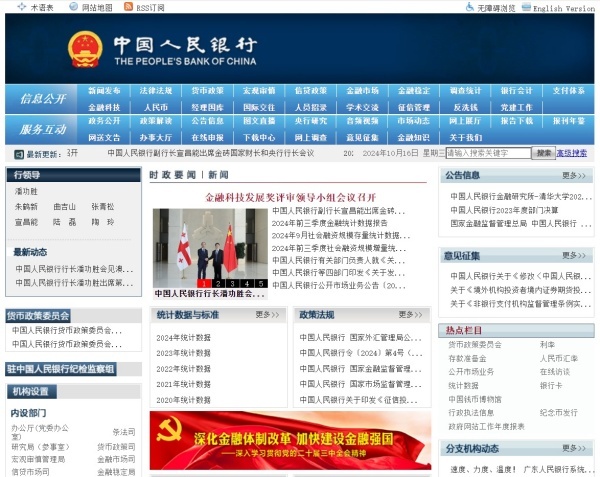Select slide number 3 in carousel
Image resolution: width=600 pixels, height=477 pixels.
(x=233, y=283)
